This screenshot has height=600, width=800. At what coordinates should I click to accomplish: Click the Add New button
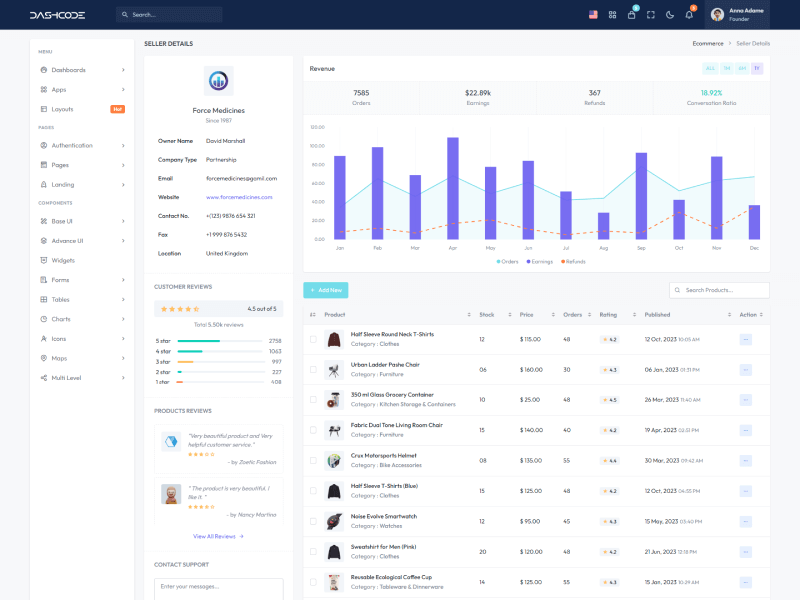tap(326, 290)
